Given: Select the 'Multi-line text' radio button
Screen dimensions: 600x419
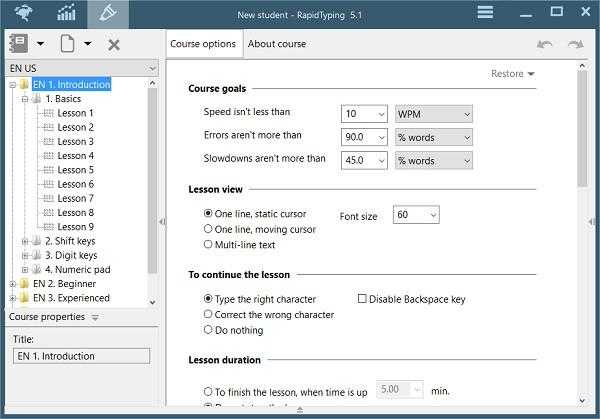Looking at the screenshot, I should click(209, 244).
